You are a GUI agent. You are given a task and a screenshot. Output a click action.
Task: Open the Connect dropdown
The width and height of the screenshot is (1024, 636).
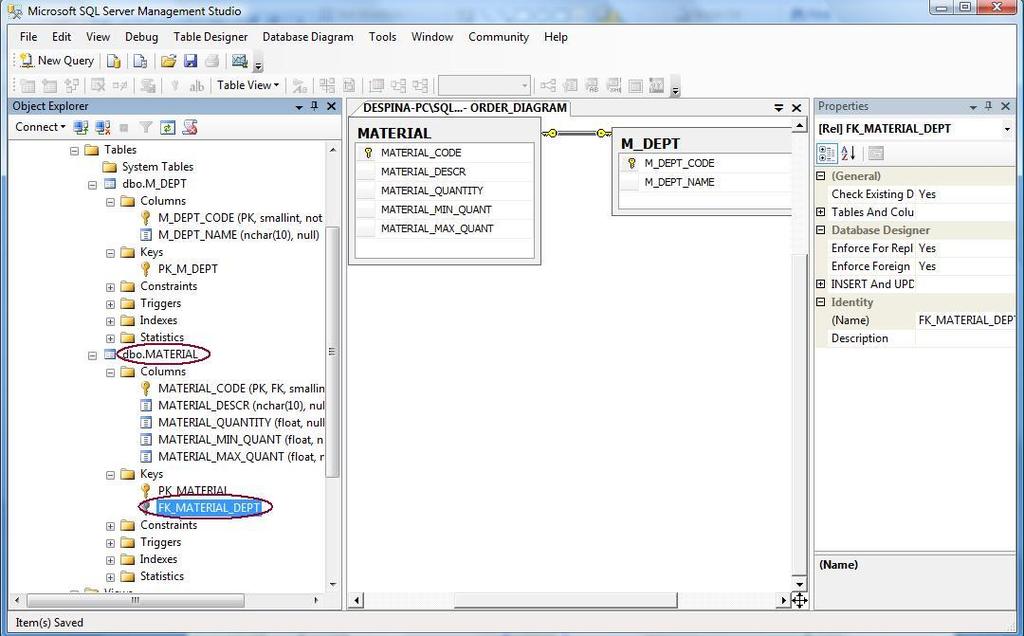point(40,127)
